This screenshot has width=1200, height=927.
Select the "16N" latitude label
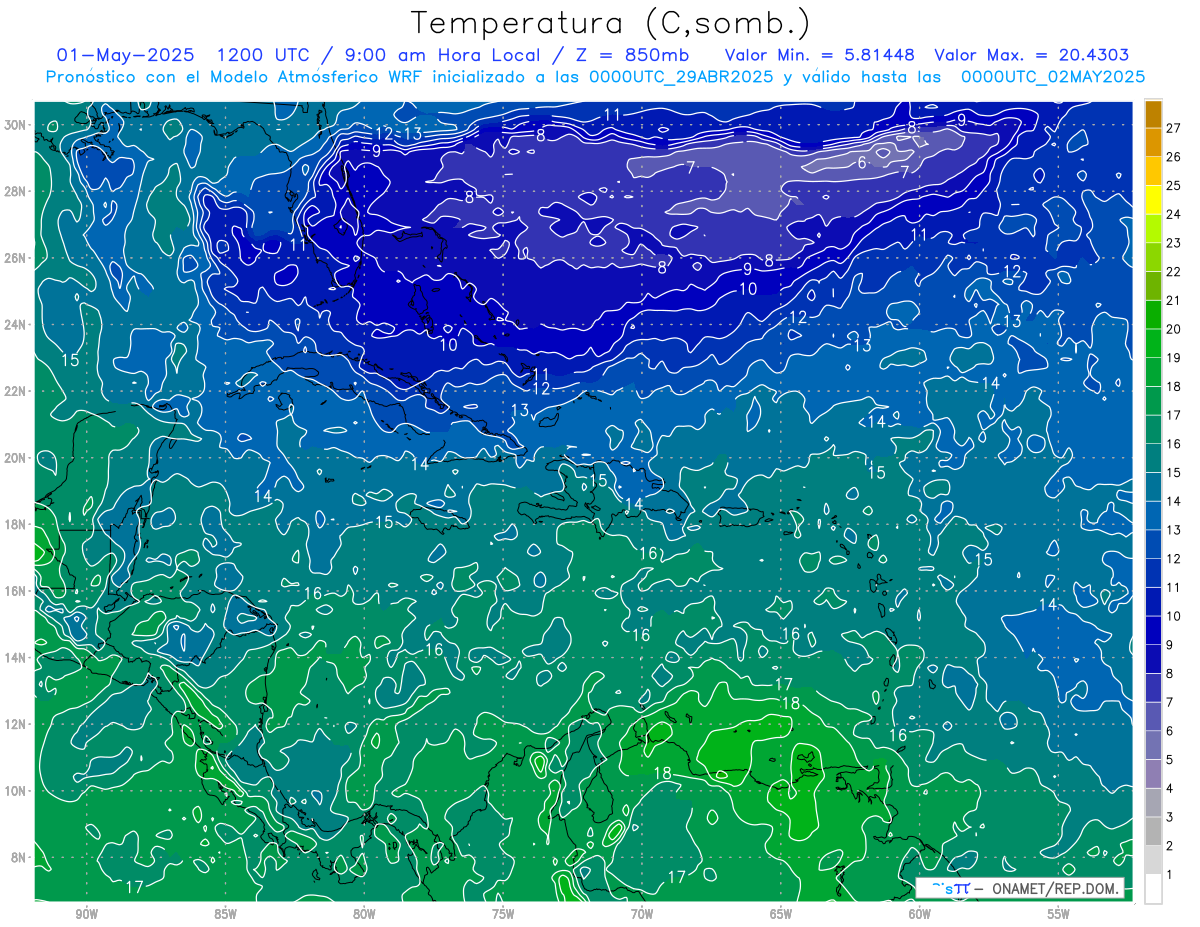[x=16, y=591]
